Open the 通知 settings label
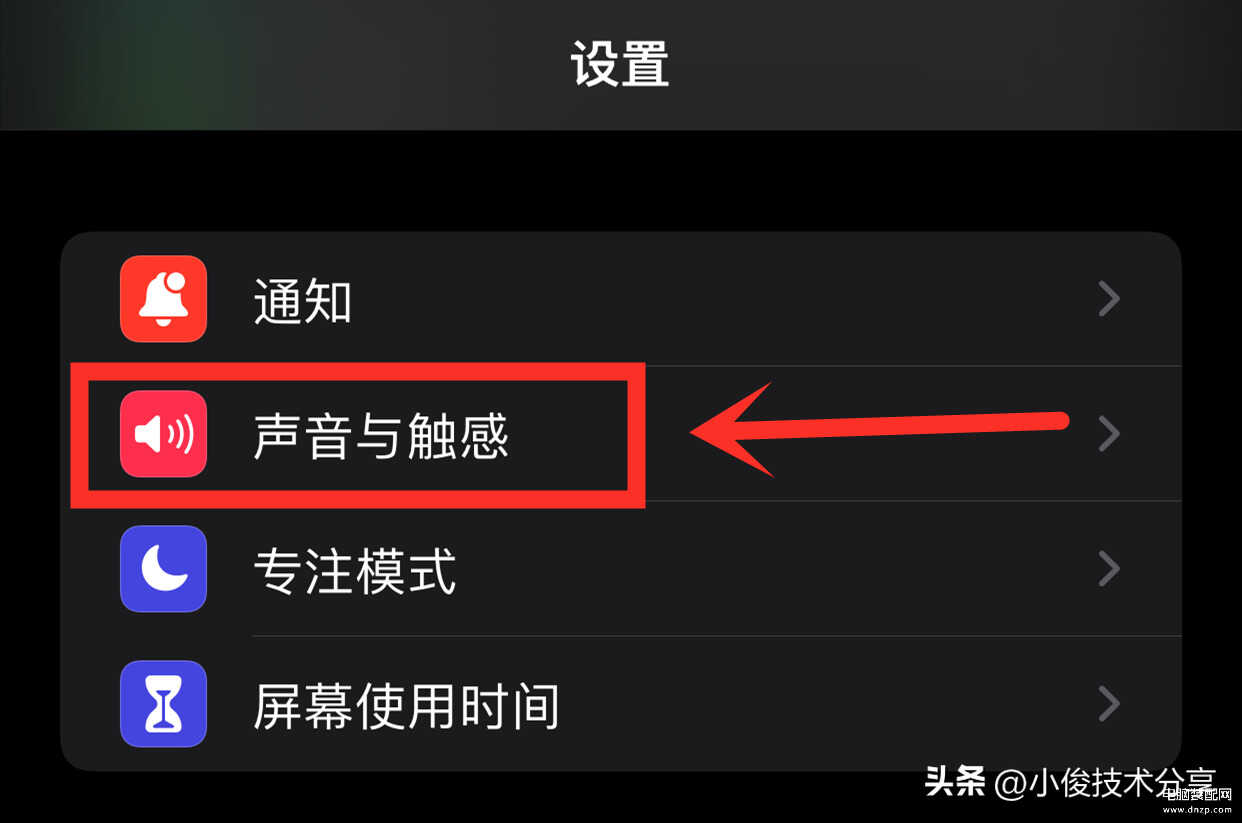This screenshot has height=823, width=1242. 303,299
